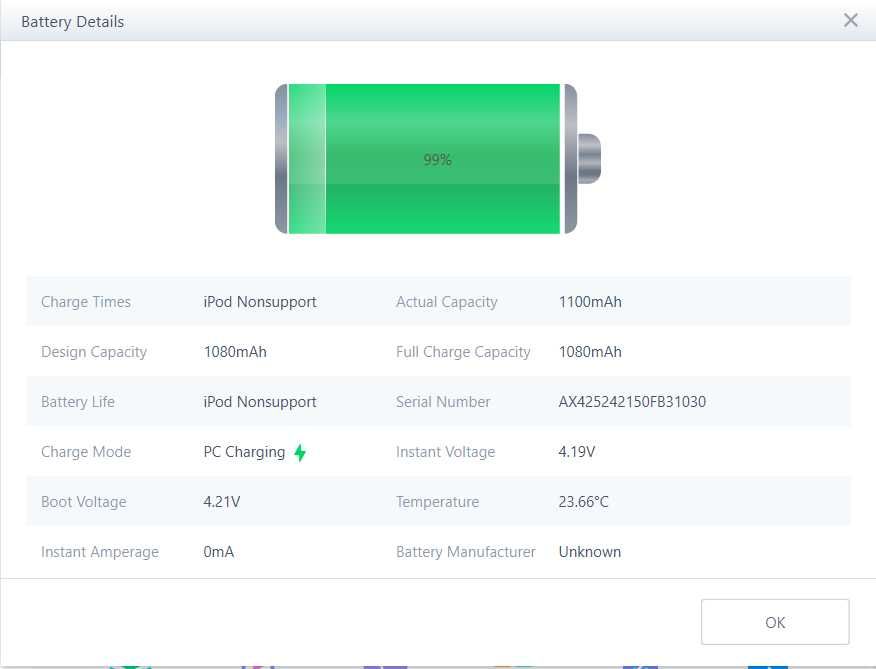Image resolution: width=876 pixels, height=669 pixels.
Task: Click the PC Charging mode text
Action: pyautogui.click(x=244, y=452)
